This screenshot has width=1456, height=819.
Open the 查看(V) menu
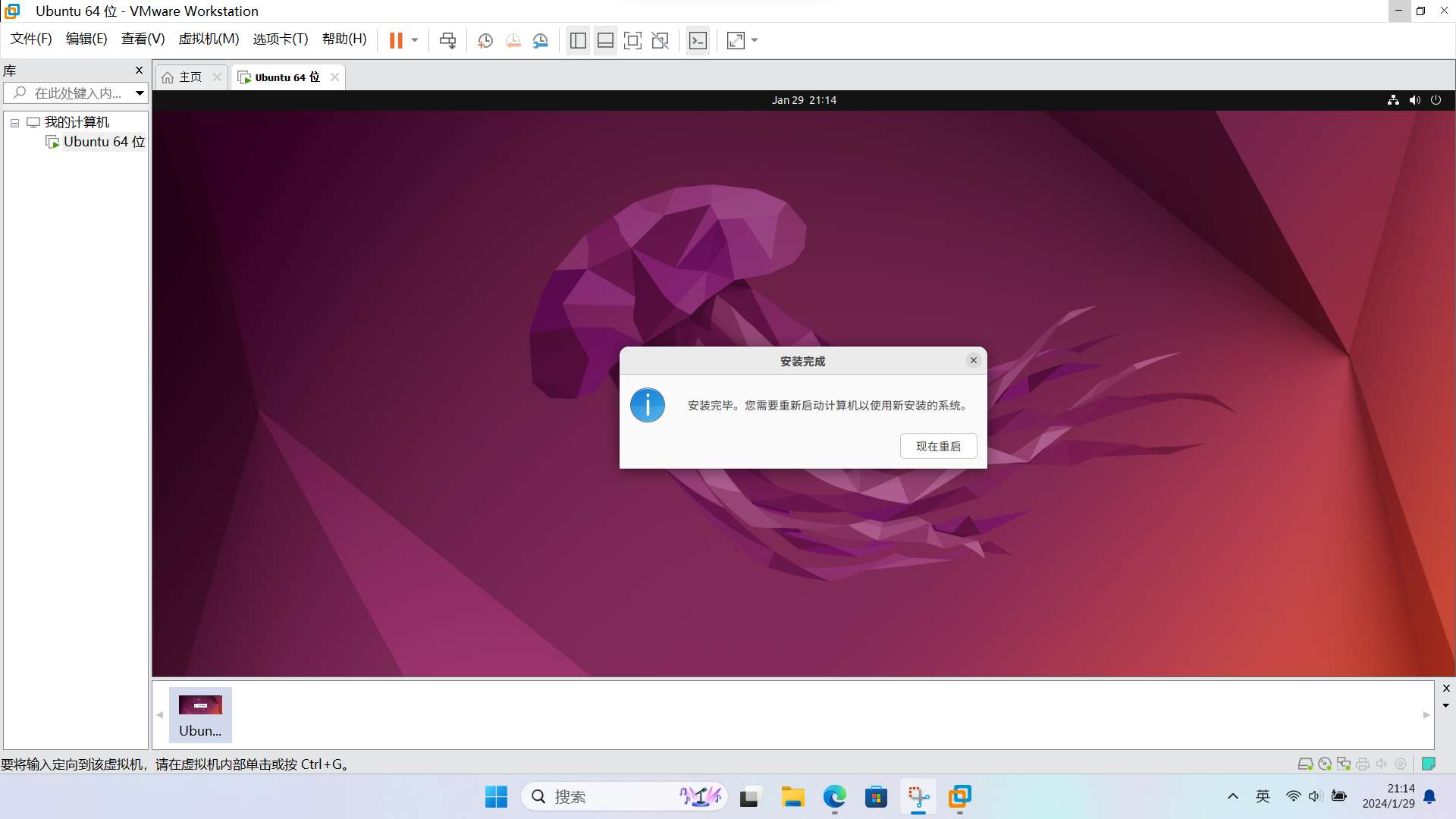click(143, 39)
